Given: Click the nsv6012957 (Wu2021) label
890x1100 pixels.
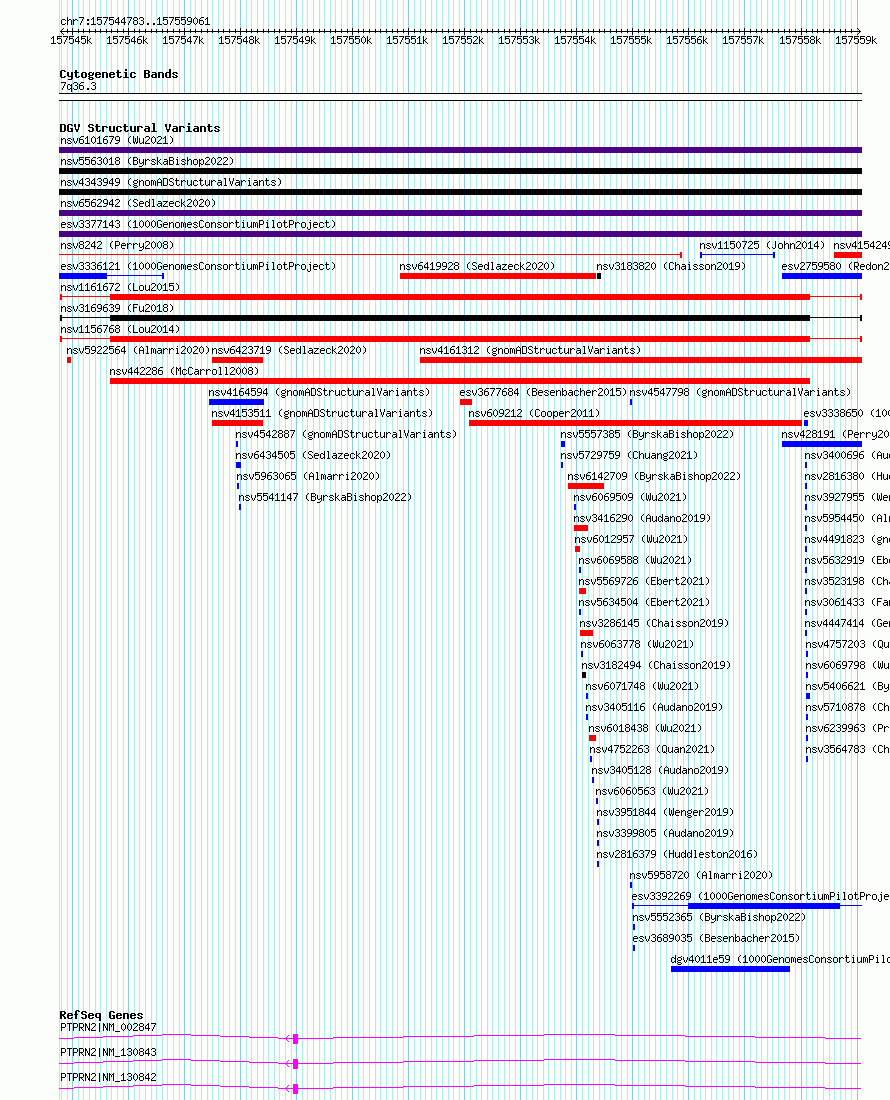Looking at the screenshot, I should point(631,540).
